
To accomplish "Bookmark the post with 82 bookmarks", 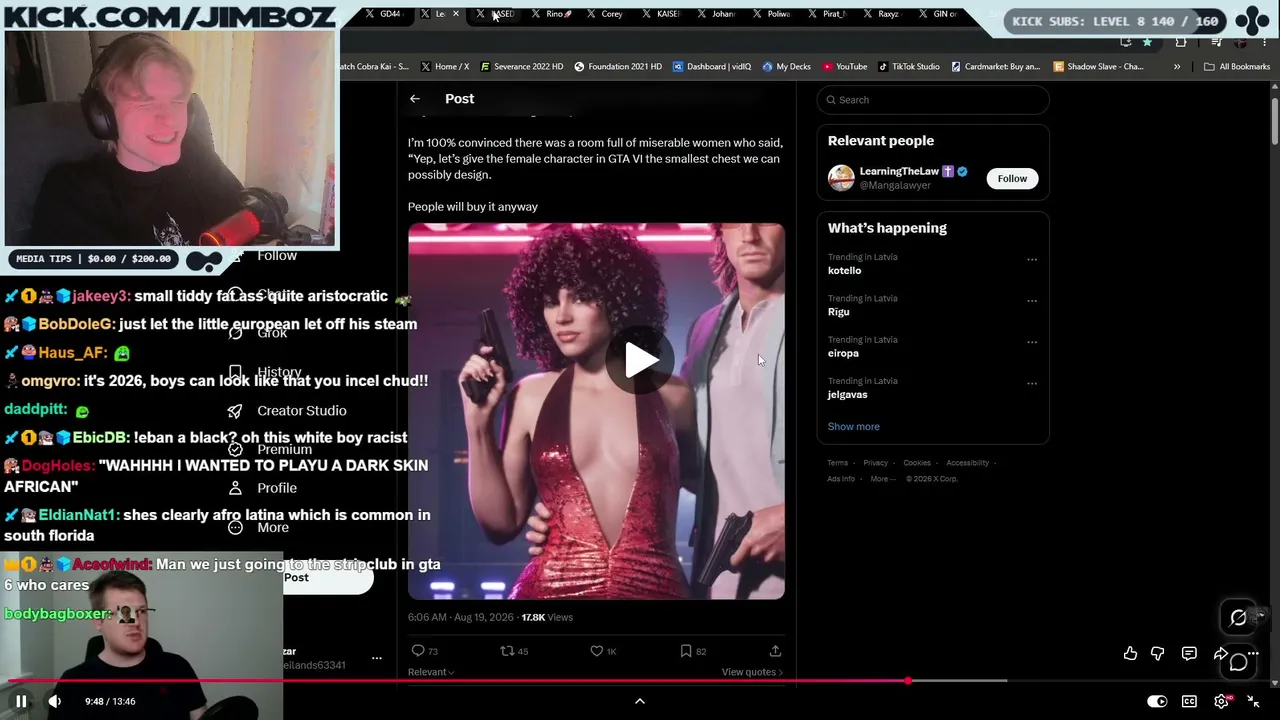I will [x=693, y=651].
